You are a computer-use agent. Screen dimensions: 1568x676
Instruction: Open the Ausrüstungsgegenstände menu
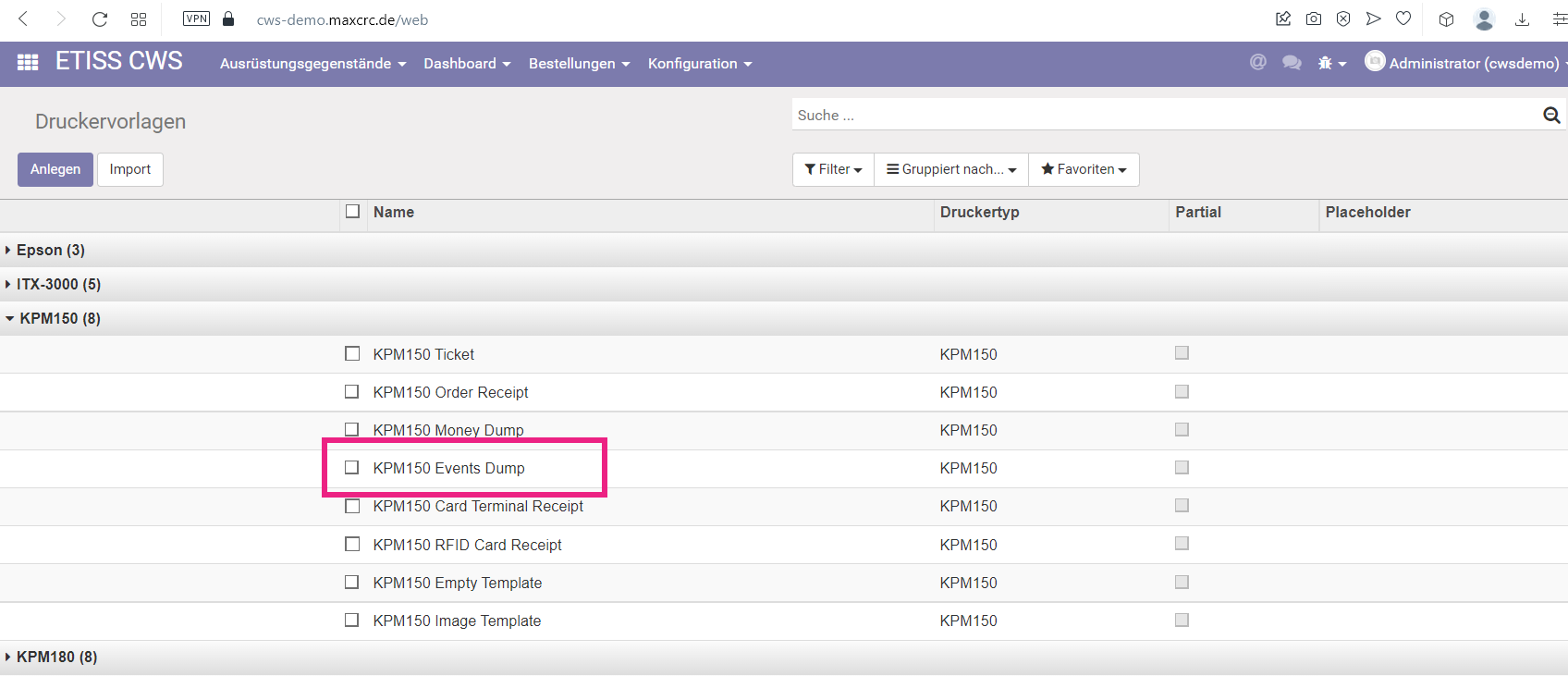point(312,64)
